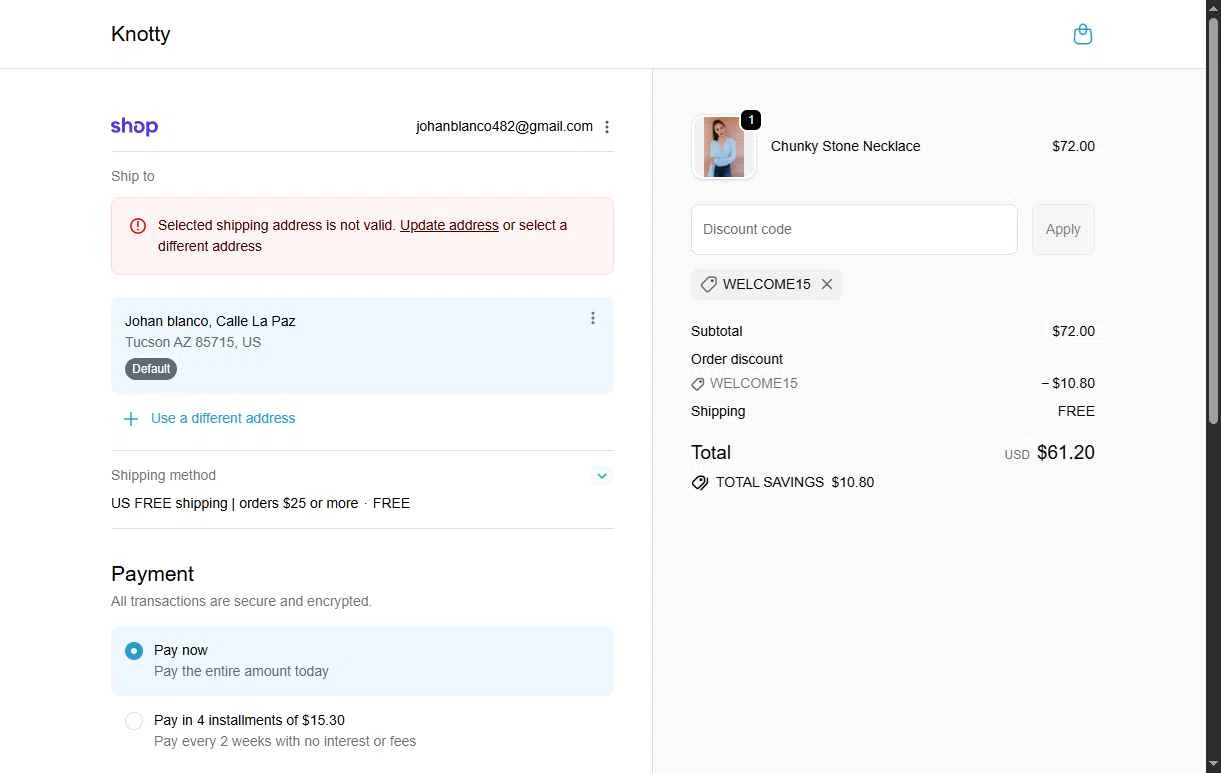Click the johanblanco482@gmail.com email text
Viewport: 1221px width, 773px height.
click(504, 126)
